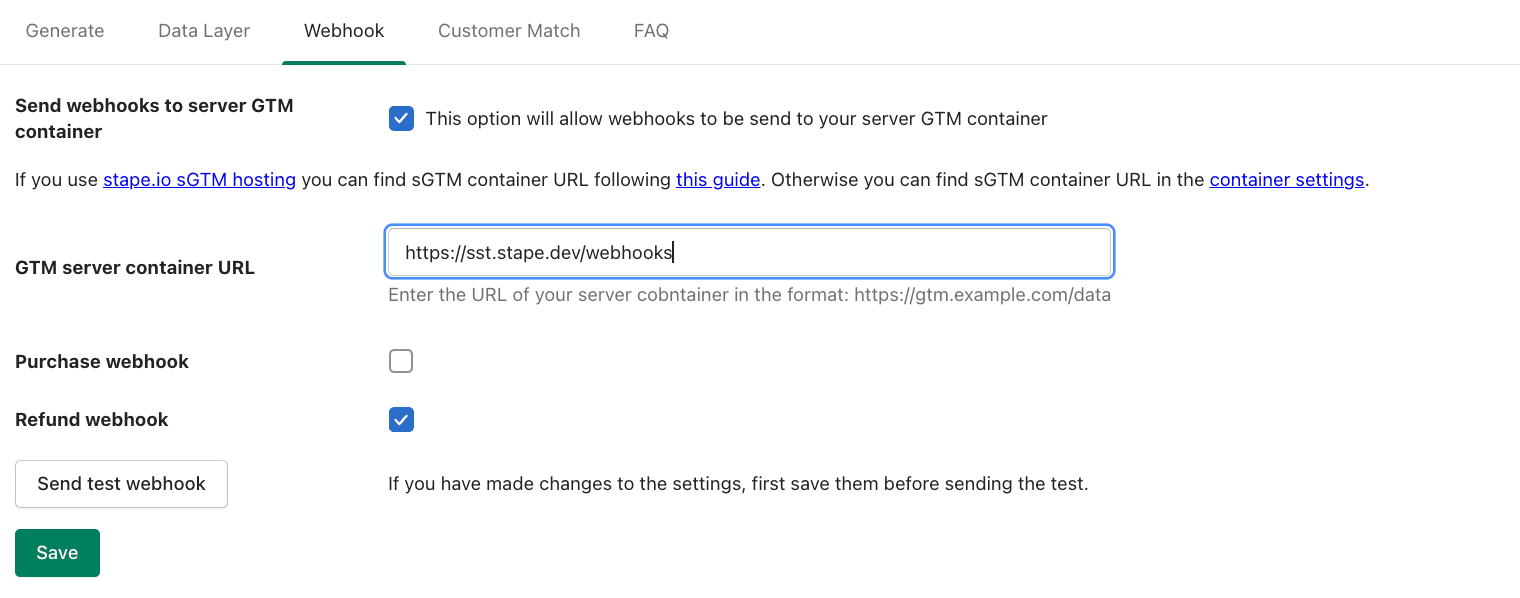Click the Send test webhook button

click(121, 484)
